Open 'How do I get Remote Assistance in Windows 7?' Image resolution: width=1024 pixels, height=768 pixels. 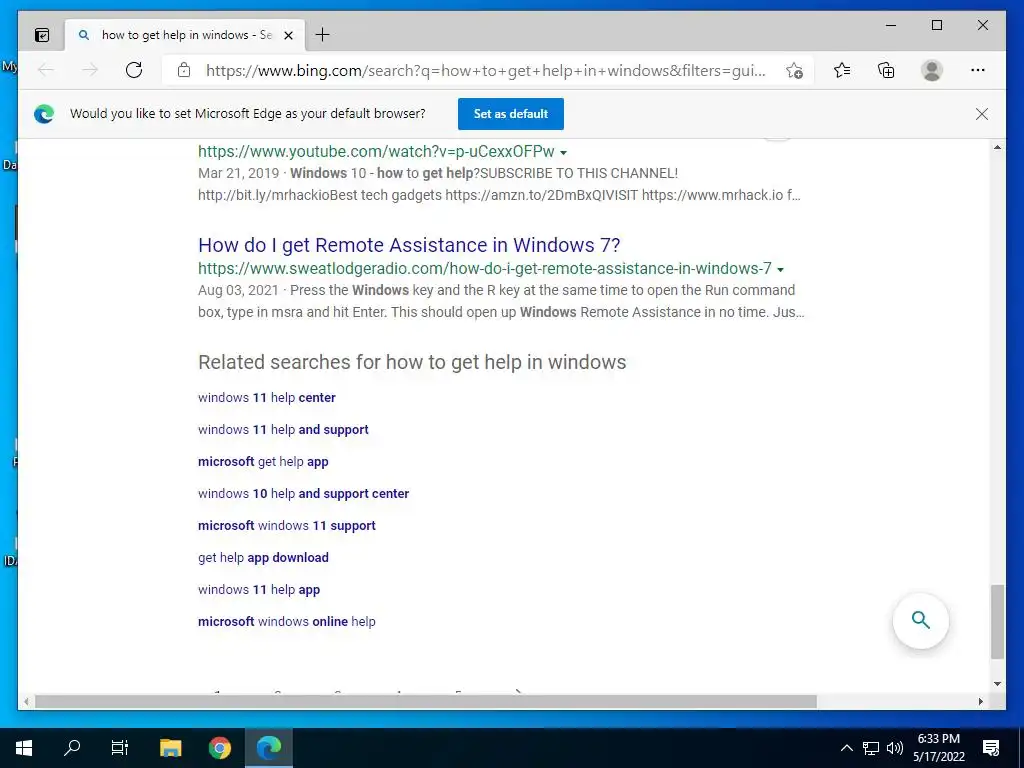[409, 245]
